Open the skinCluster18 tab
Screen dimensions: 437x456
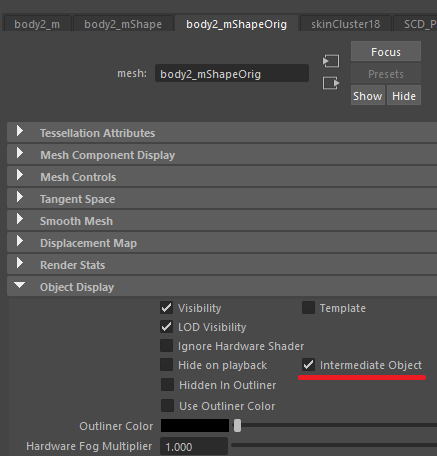(x=346, y=24)
